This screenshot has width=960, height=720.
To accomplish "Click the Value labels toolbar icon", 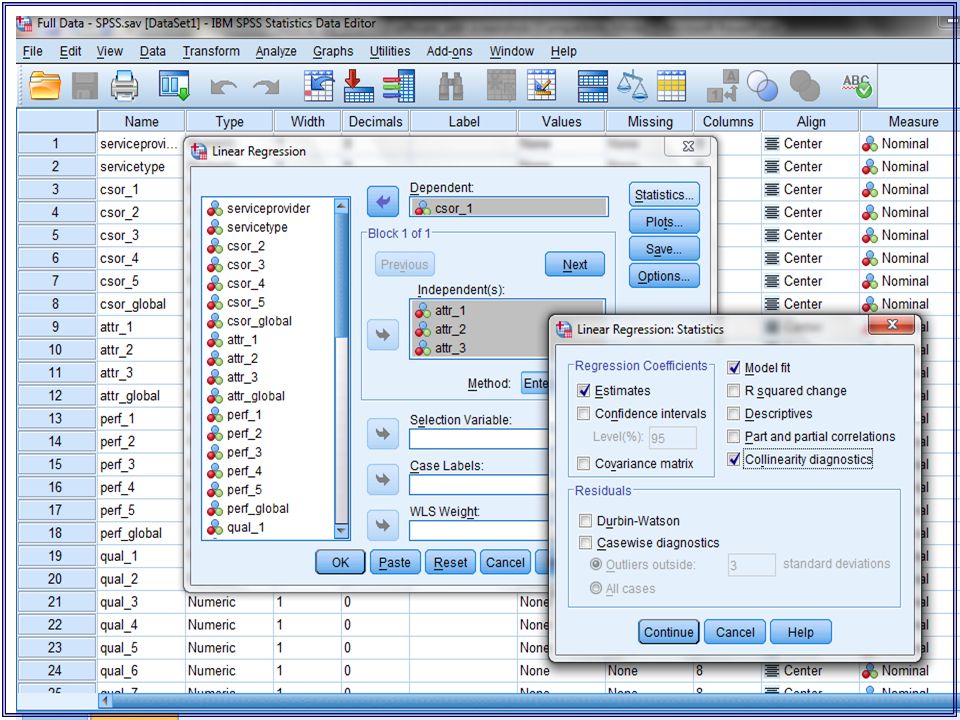I will 722,86.
